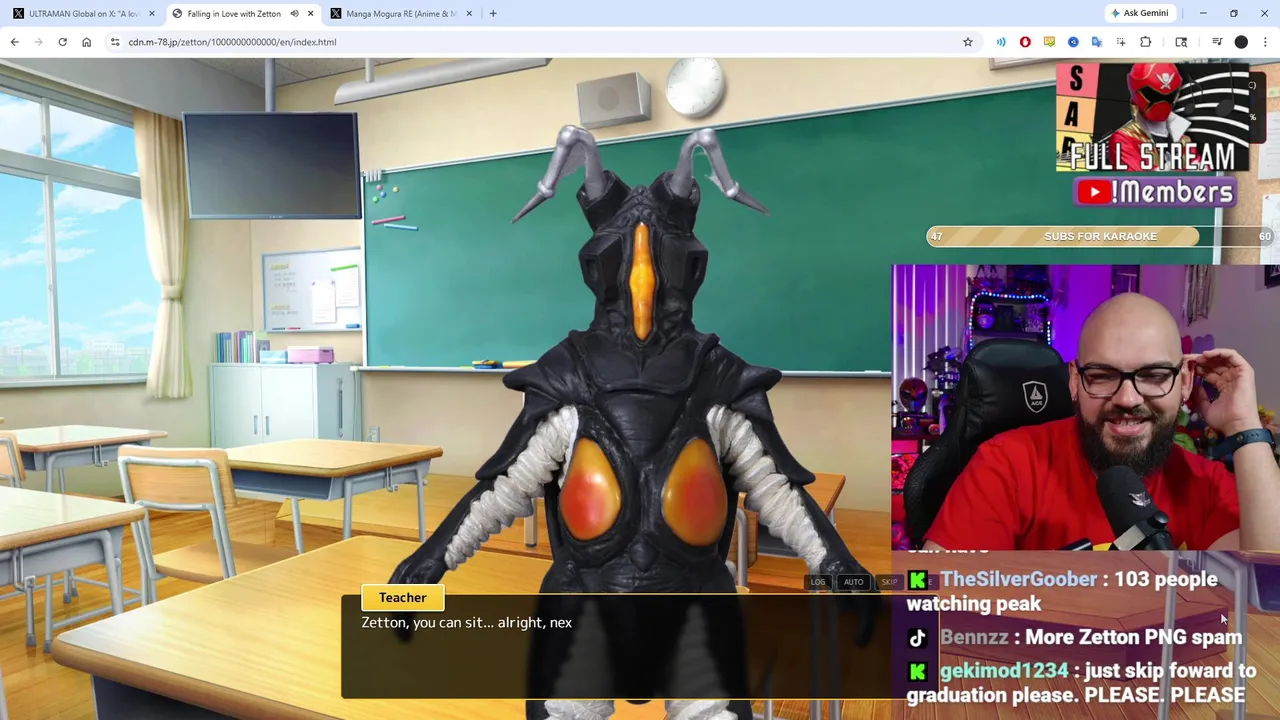Click the FULL STREAM overlay thumbnail
The height and width of the screenshot is (720, 1280).
(1154, 118)
